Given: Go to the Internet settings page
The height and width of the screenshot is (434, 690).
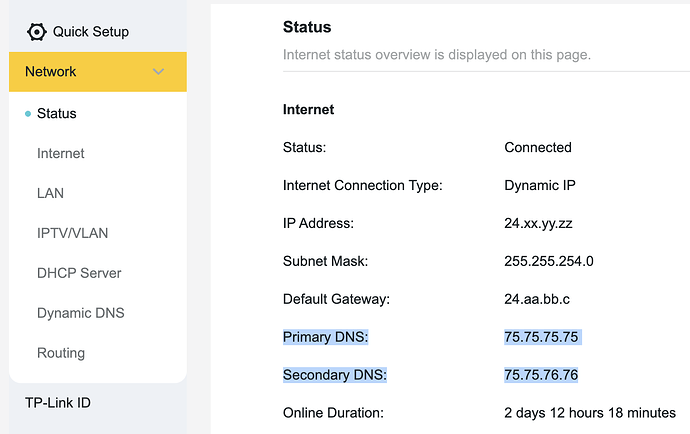Looking at the screenshot, I should 60,154.
